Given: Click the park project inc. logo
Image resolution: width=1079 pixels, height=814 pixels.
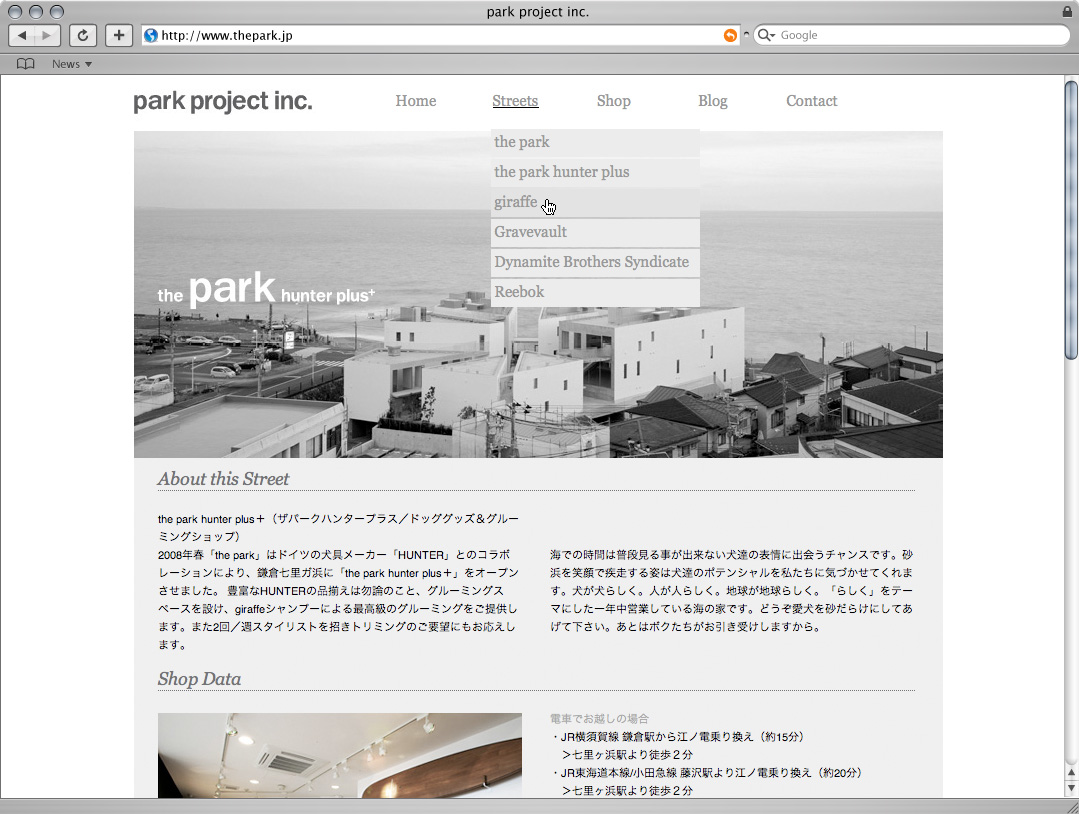Looking at the screenshot, I should (222, 102).
